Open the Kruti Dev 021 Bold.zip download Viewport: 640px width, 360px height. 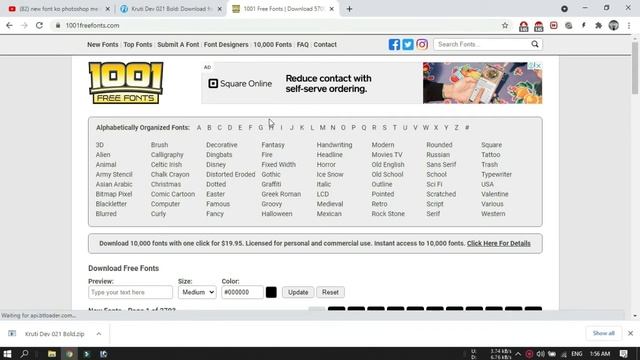(x=54, y=333)
